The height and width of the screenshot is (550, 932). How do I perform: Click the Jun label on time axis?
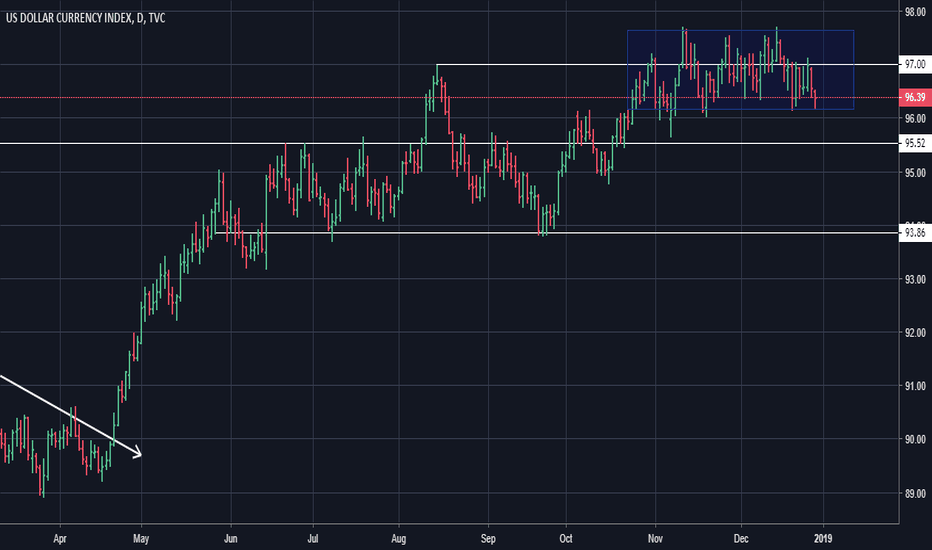[x=230, y=539]
